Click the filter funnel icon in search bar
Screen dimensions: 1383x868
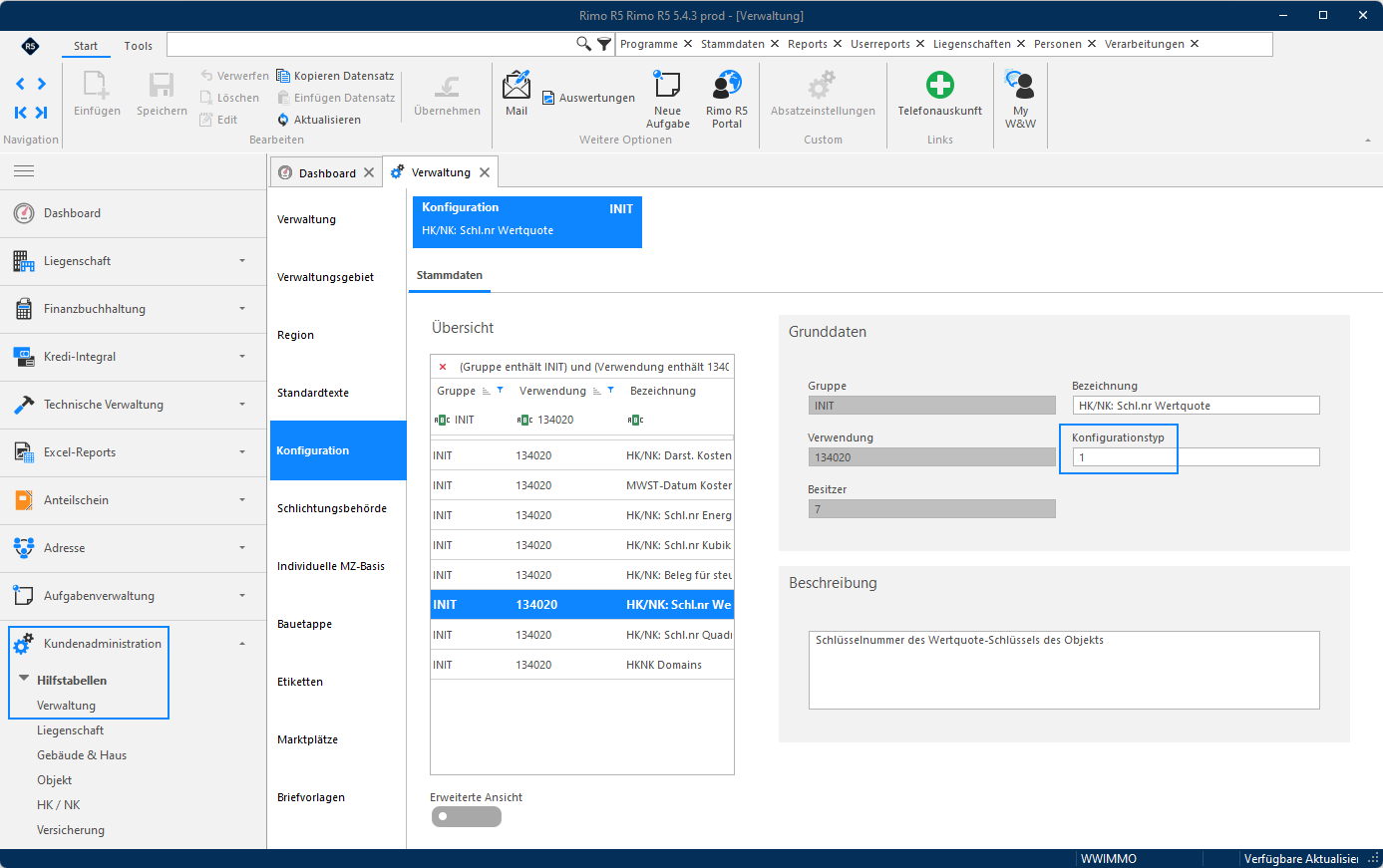[x=604, y=44]
